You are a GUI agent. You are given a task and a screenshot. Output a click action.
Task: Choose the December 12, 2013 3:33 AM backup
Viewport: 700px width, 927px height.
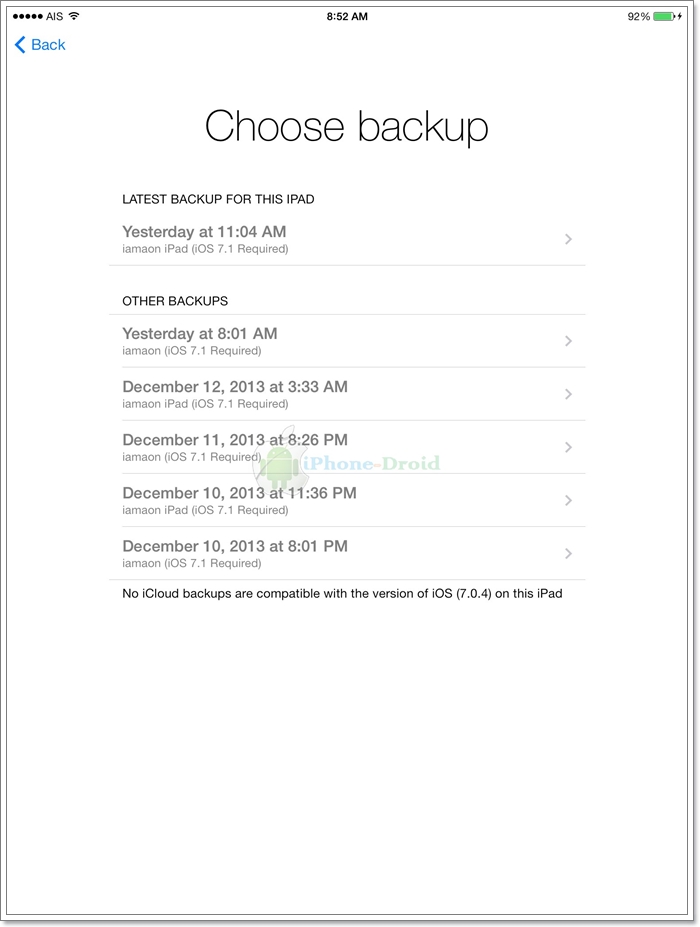(235, 394)
